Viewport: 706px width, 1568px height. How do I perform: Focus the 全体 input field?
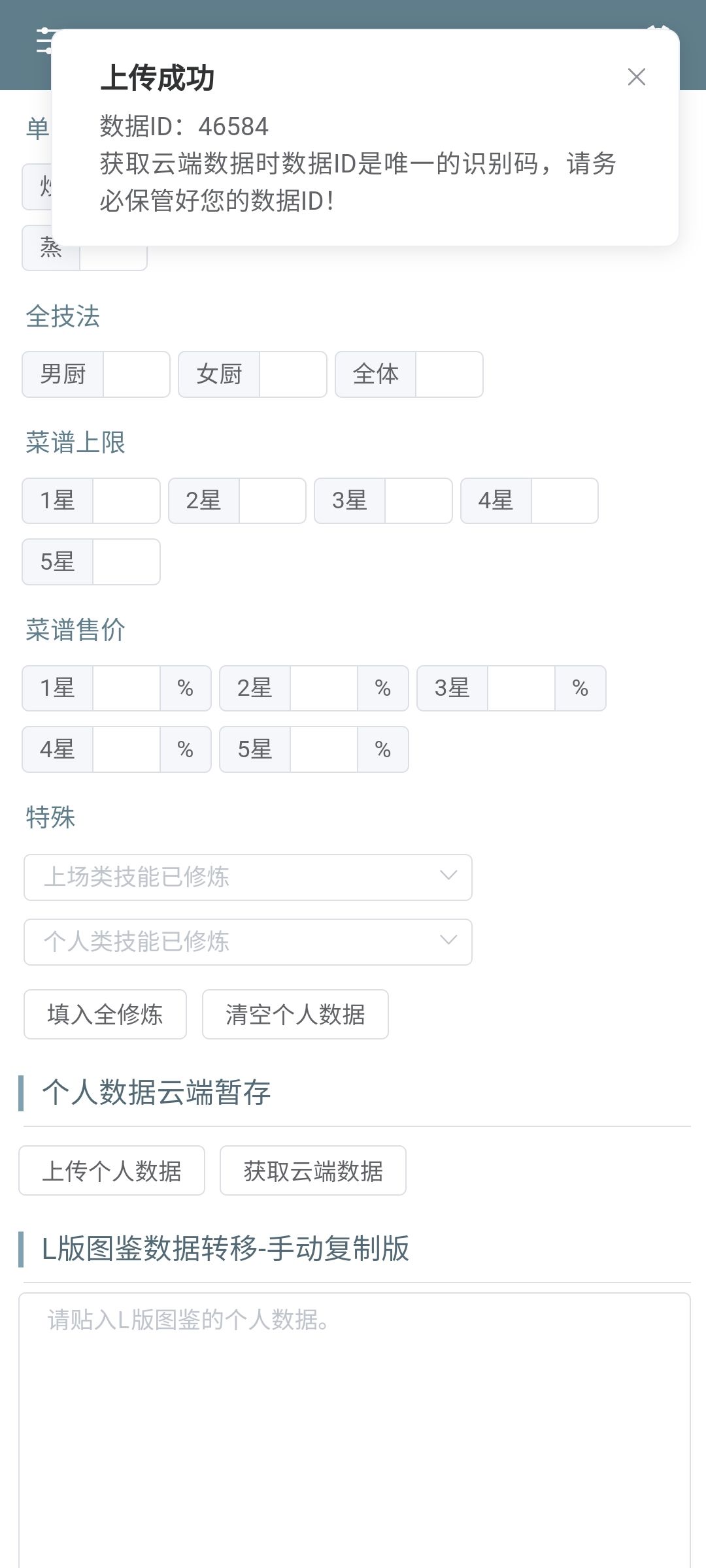(x=449, y=374)
